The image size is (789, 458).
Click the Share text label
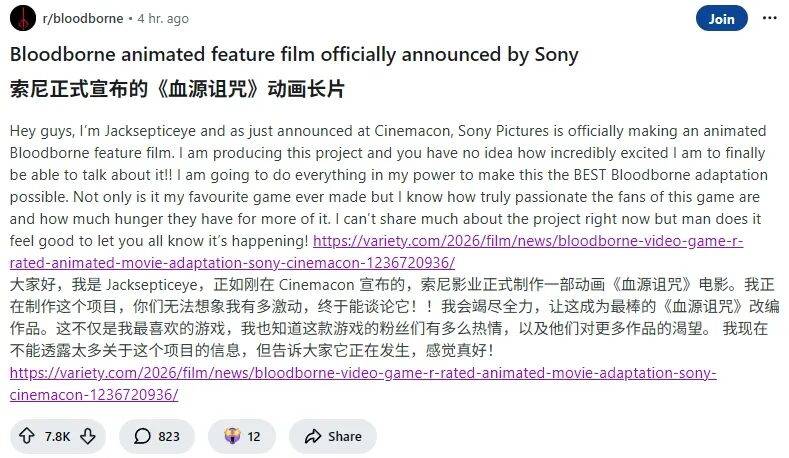click(x=345, y=436)
